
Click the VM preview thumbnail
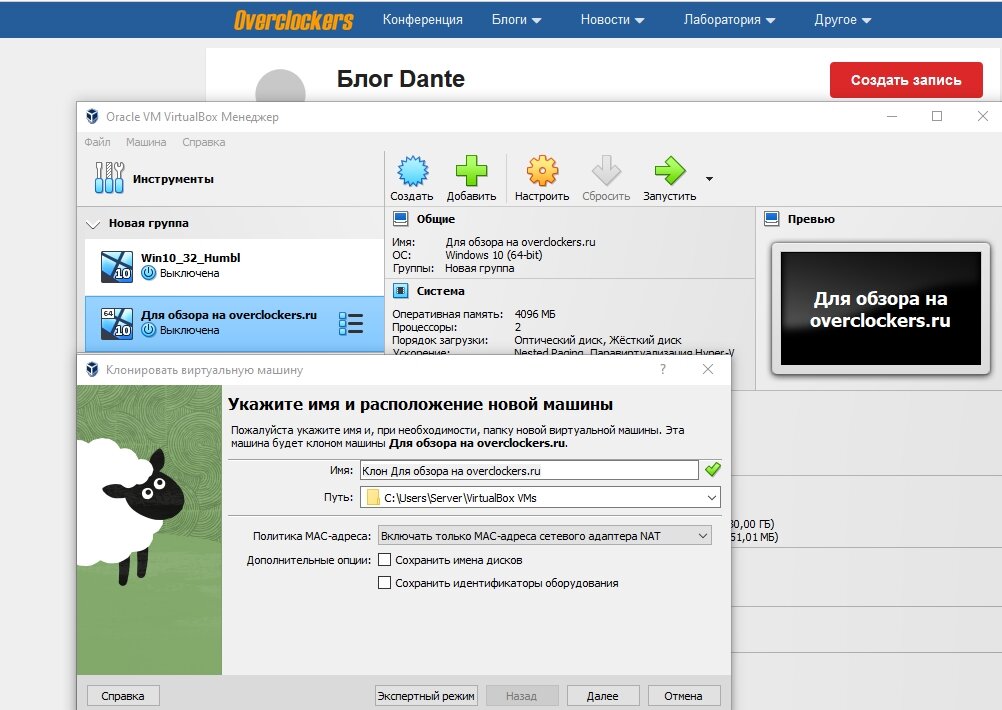881,309
